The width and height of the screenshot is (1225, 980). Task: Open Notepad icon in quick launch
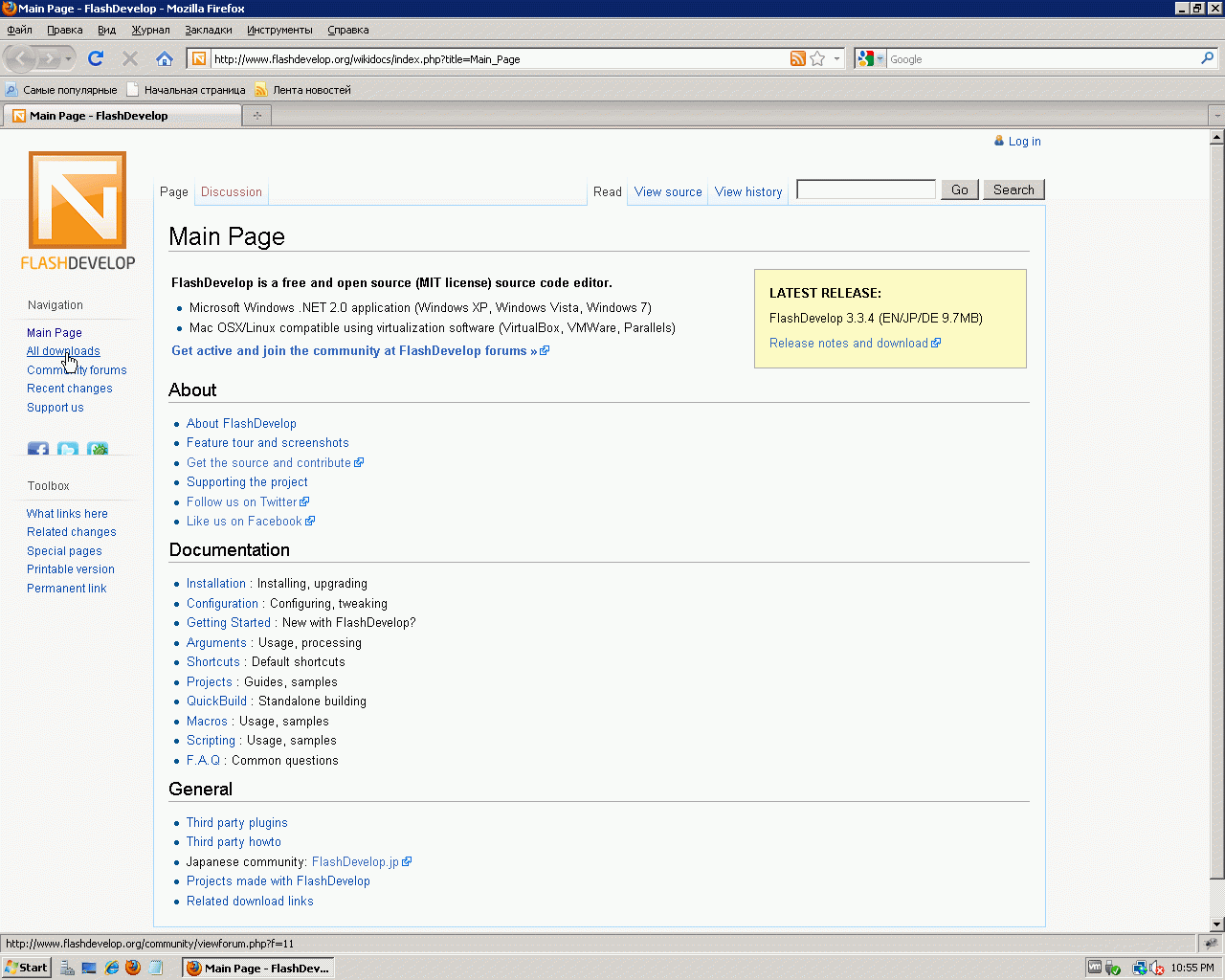(155, 968)
